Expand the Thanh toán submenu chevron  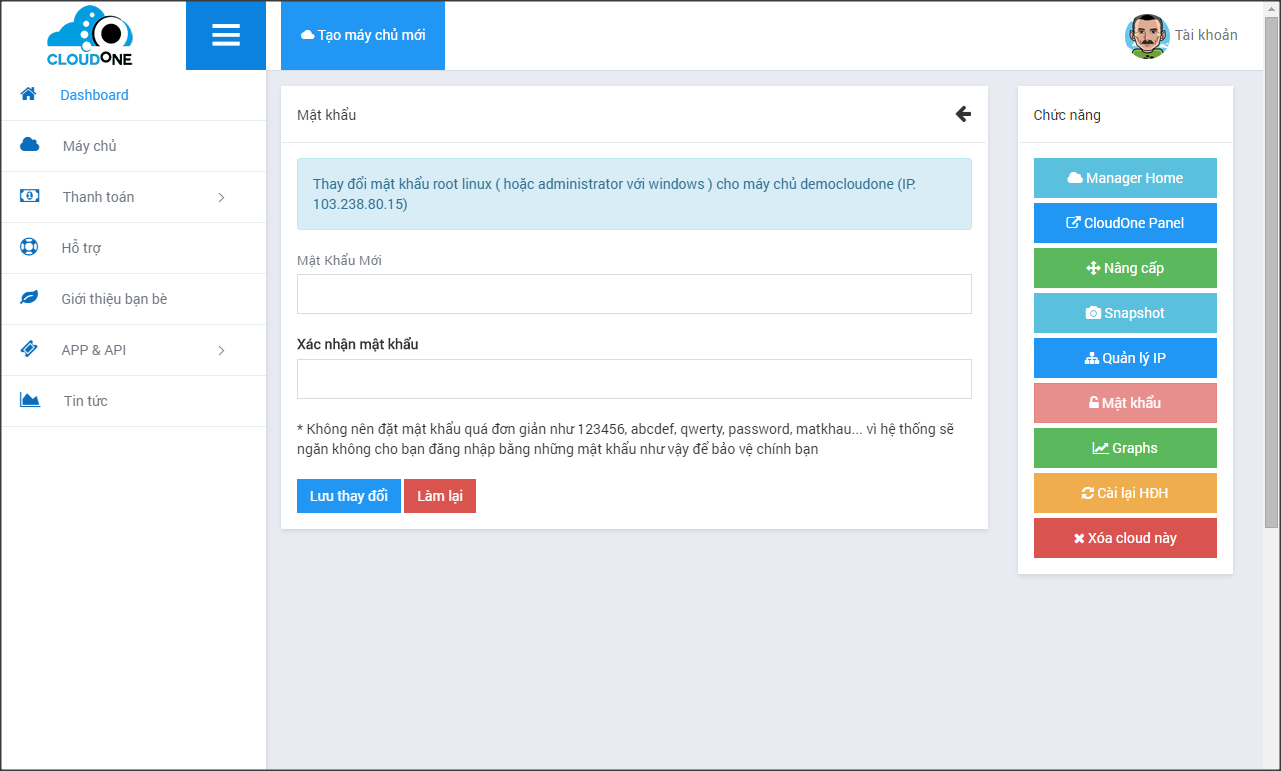[x=221, y=197]
